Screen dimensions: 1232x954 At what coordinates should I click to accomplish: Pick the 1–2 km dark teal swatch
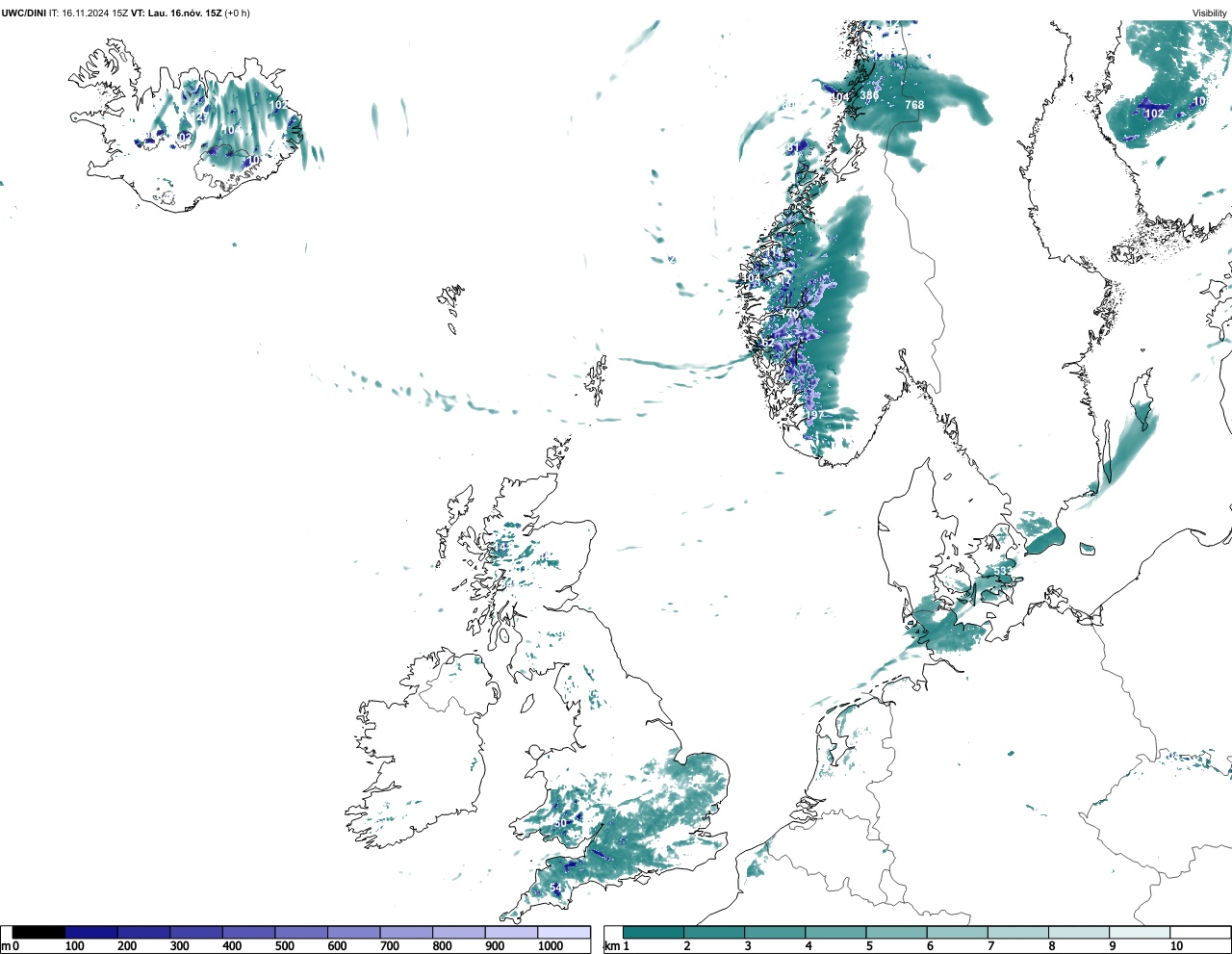pos(654,932)
